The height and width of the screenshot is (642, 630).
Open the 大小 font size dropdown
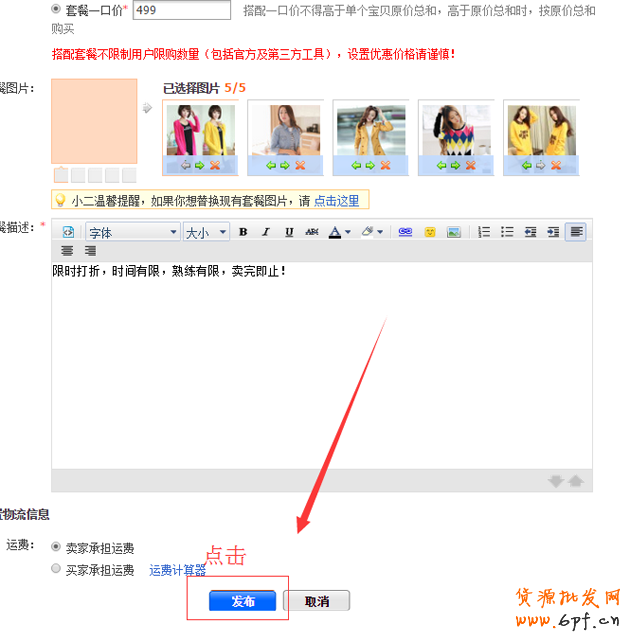pyautogui.click(x=205, y=232)
